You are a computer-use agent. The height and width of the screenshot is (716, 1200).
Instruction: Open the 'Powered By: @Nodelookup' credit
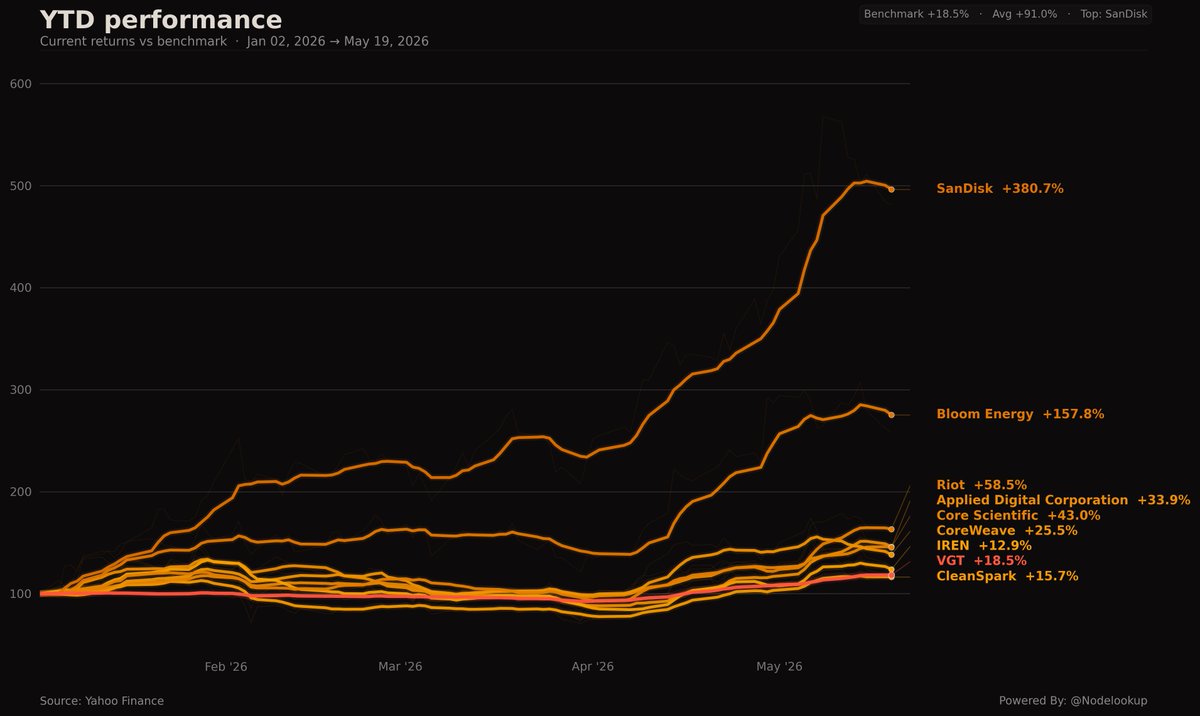point(1073,701)
